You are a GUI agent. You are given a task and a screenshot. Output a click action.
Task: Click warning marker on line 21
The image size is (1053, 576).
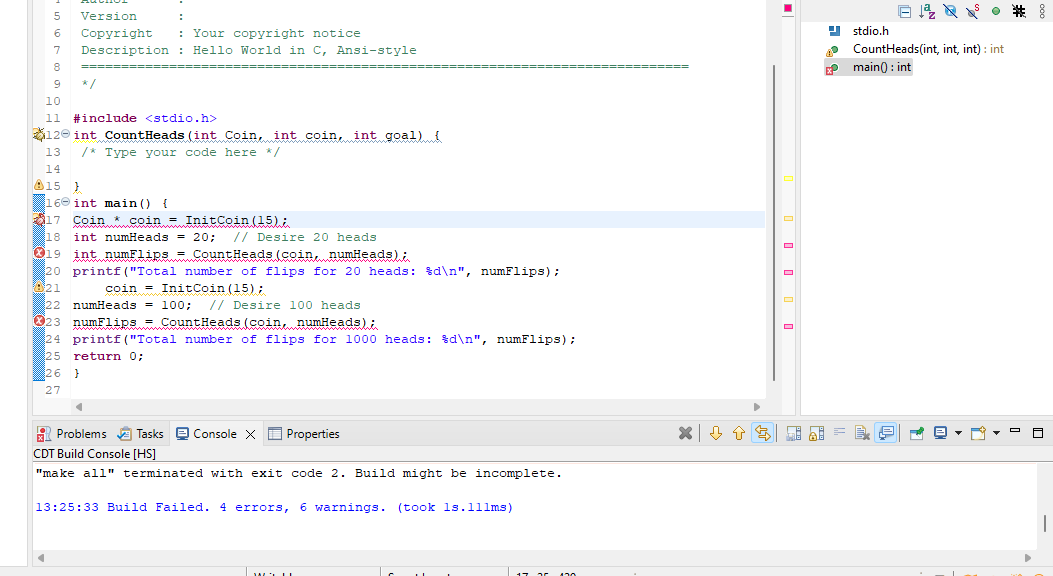click(x=39, y=287)
